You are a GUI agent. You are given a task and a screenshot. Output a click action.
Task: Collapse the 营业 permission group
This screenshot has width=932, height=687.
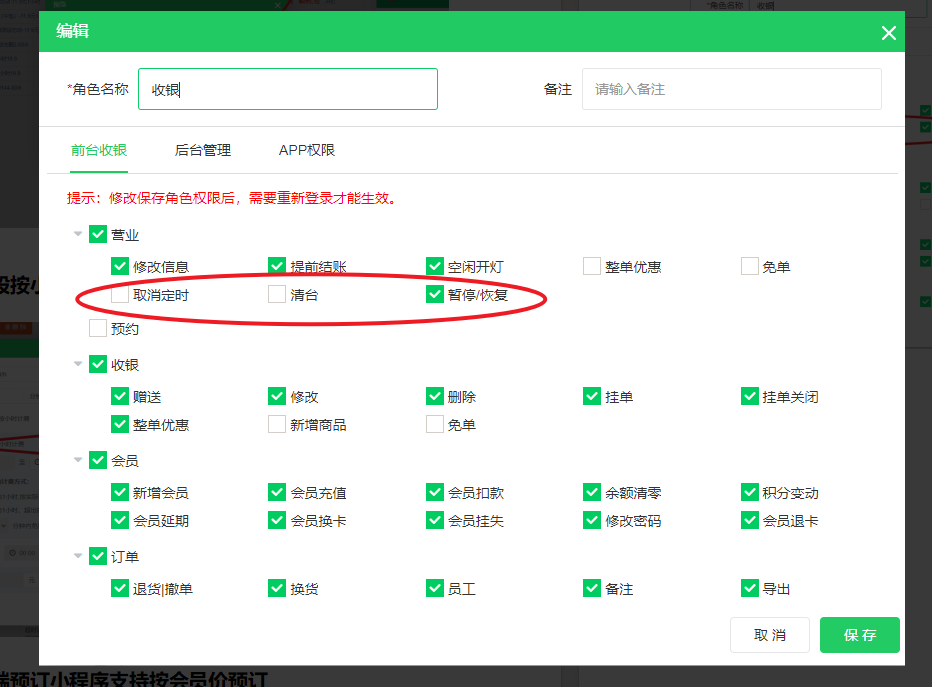[x=78, y=235]
